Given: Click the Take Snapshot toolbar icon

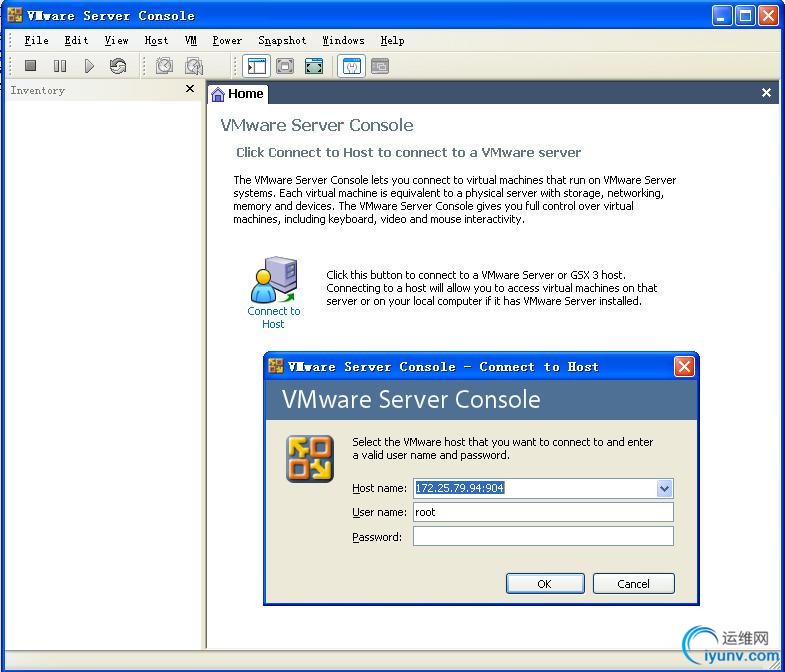Looking at the screenshot, I should (164, 66).
